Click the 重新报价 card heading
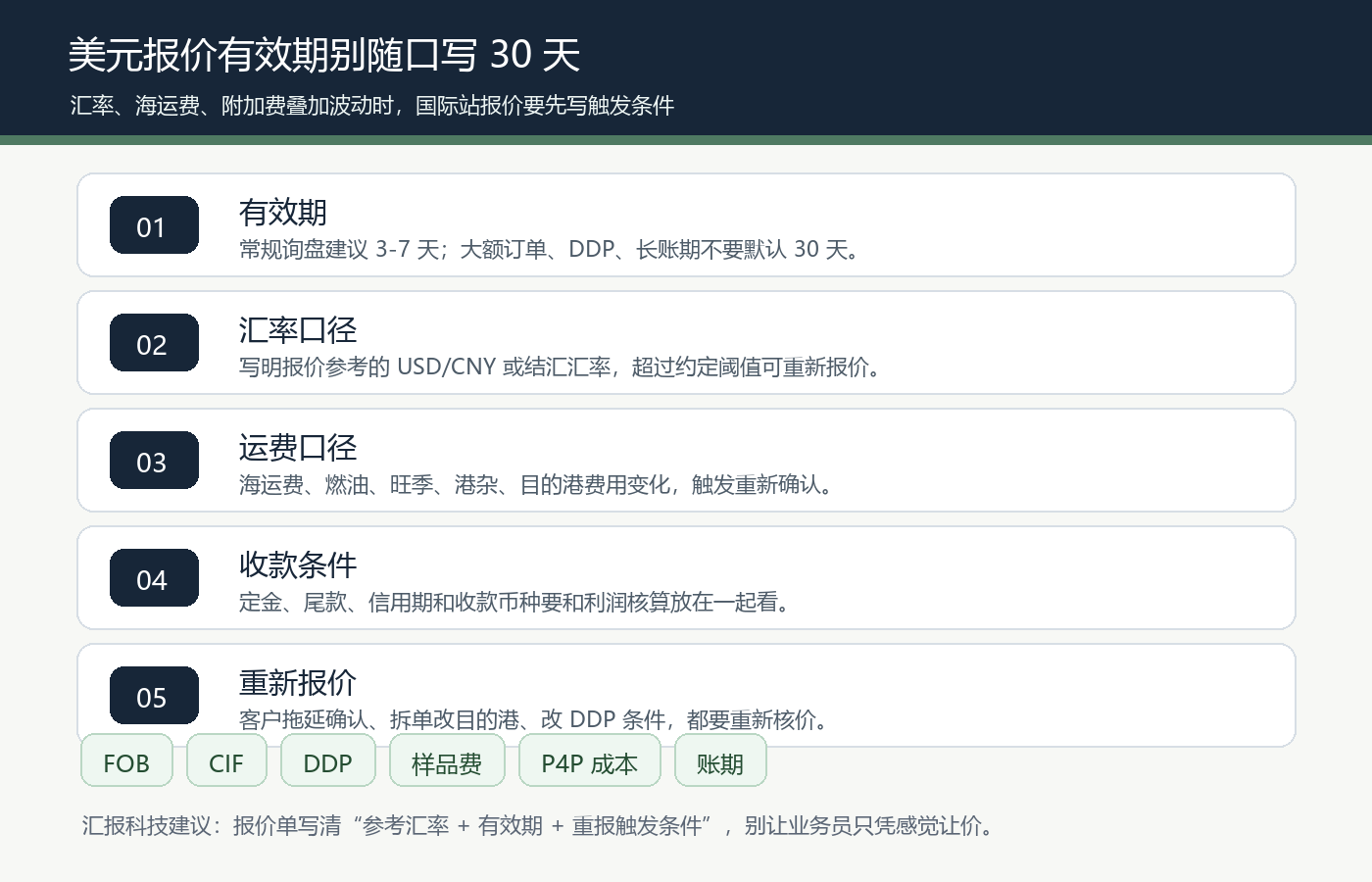Viewport: 1372px width, 882px height. click(x=298, y=682)
